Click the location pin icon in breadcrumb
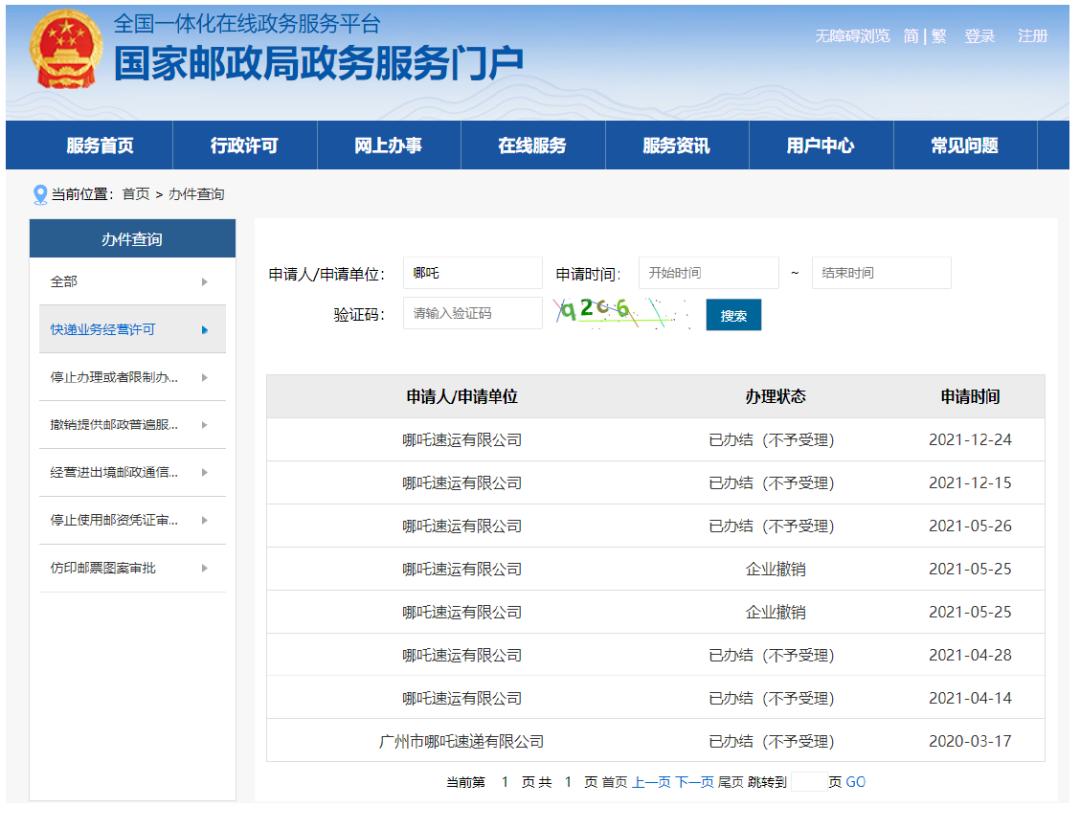1080x829 pixels. (40, 194)
